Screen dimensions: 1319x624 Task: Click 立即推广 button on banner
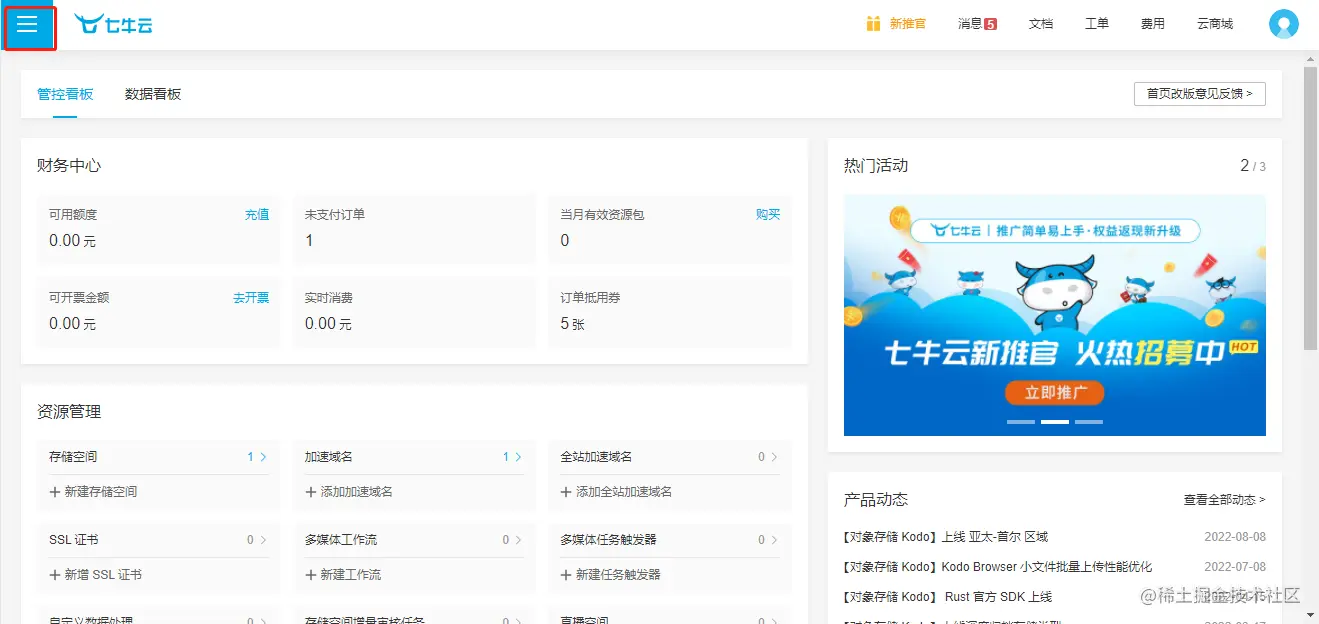coord(1054,392)
